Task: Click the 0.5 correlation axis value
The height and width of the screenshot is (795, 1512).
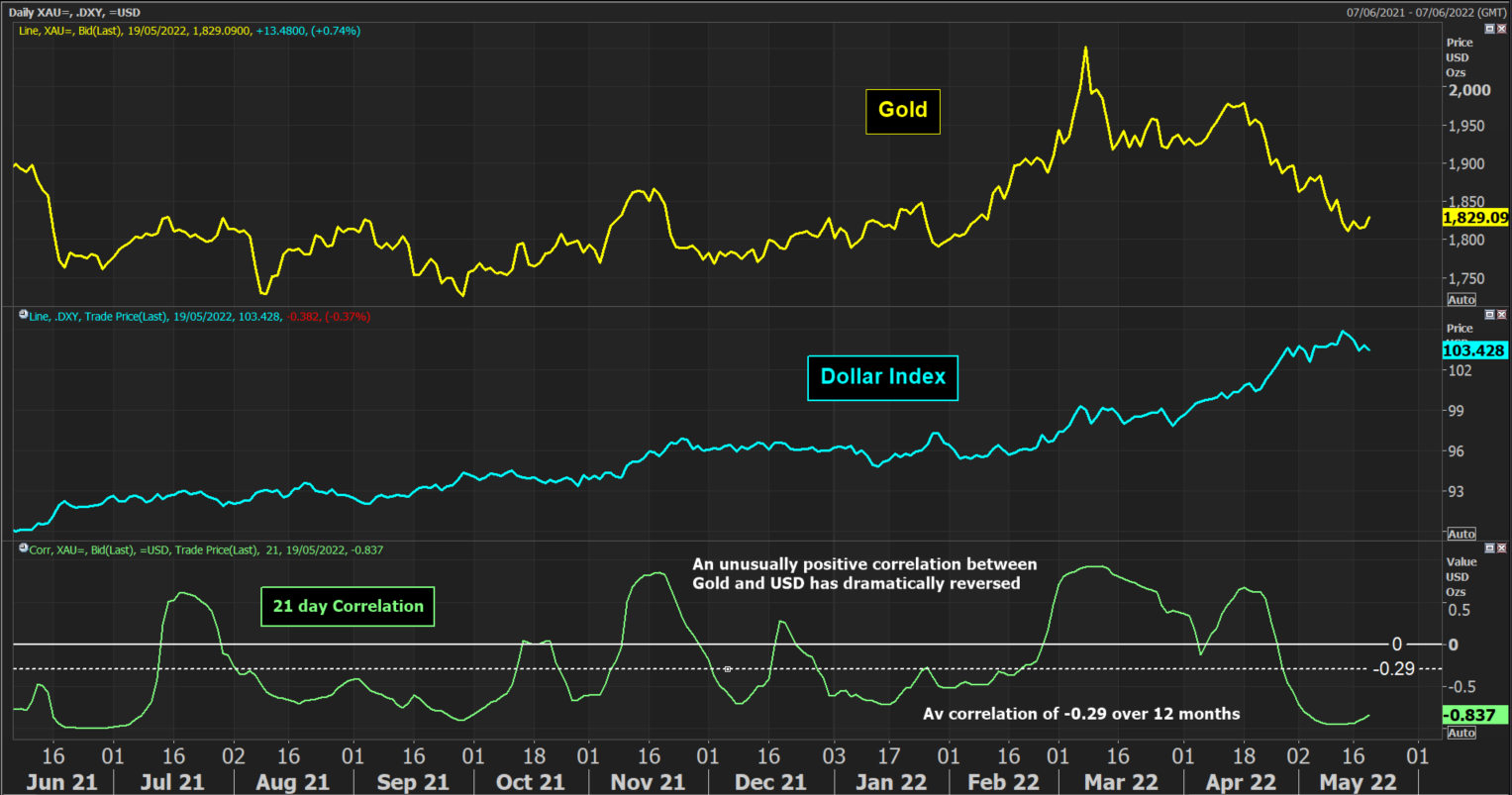Action: [x=1460, y=609]
